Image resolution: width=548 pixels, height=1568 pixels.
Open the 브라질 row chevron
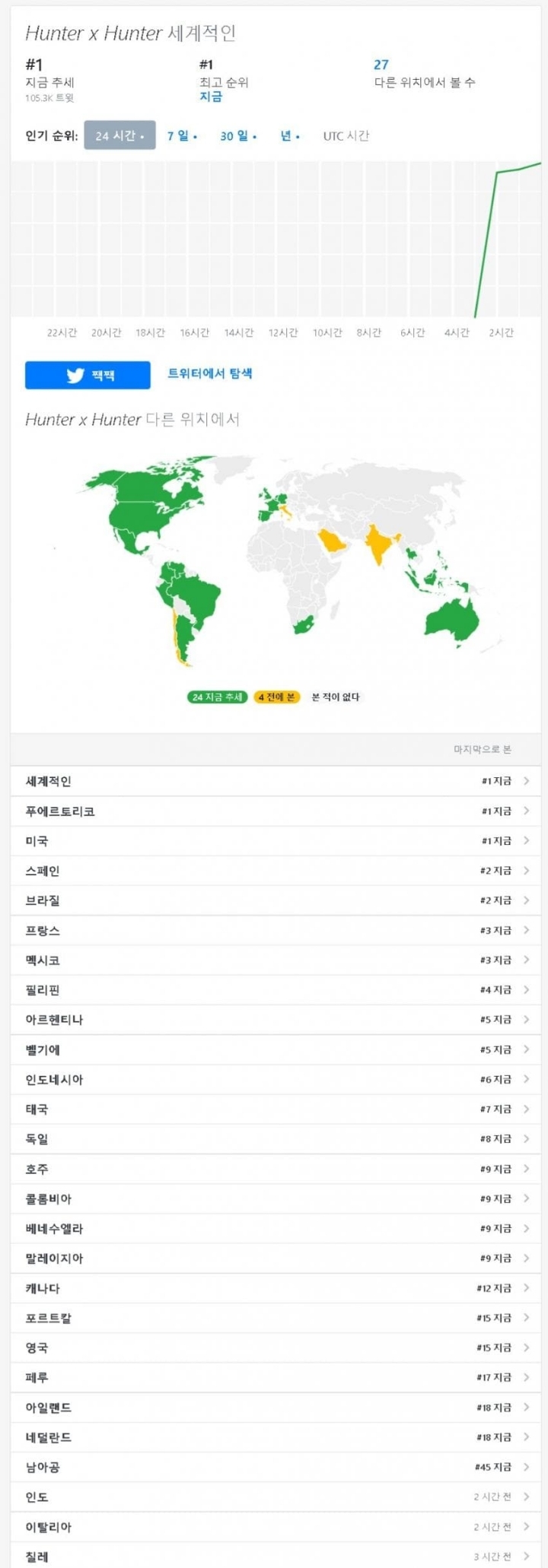click(x=527, y=900)
